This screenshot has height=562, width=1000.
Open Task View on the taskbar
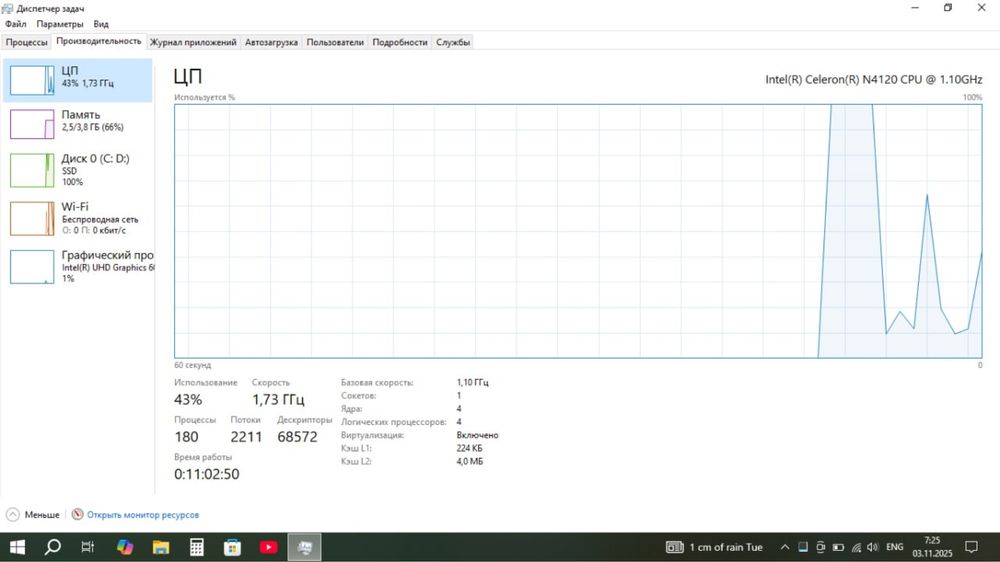(88, 547)
